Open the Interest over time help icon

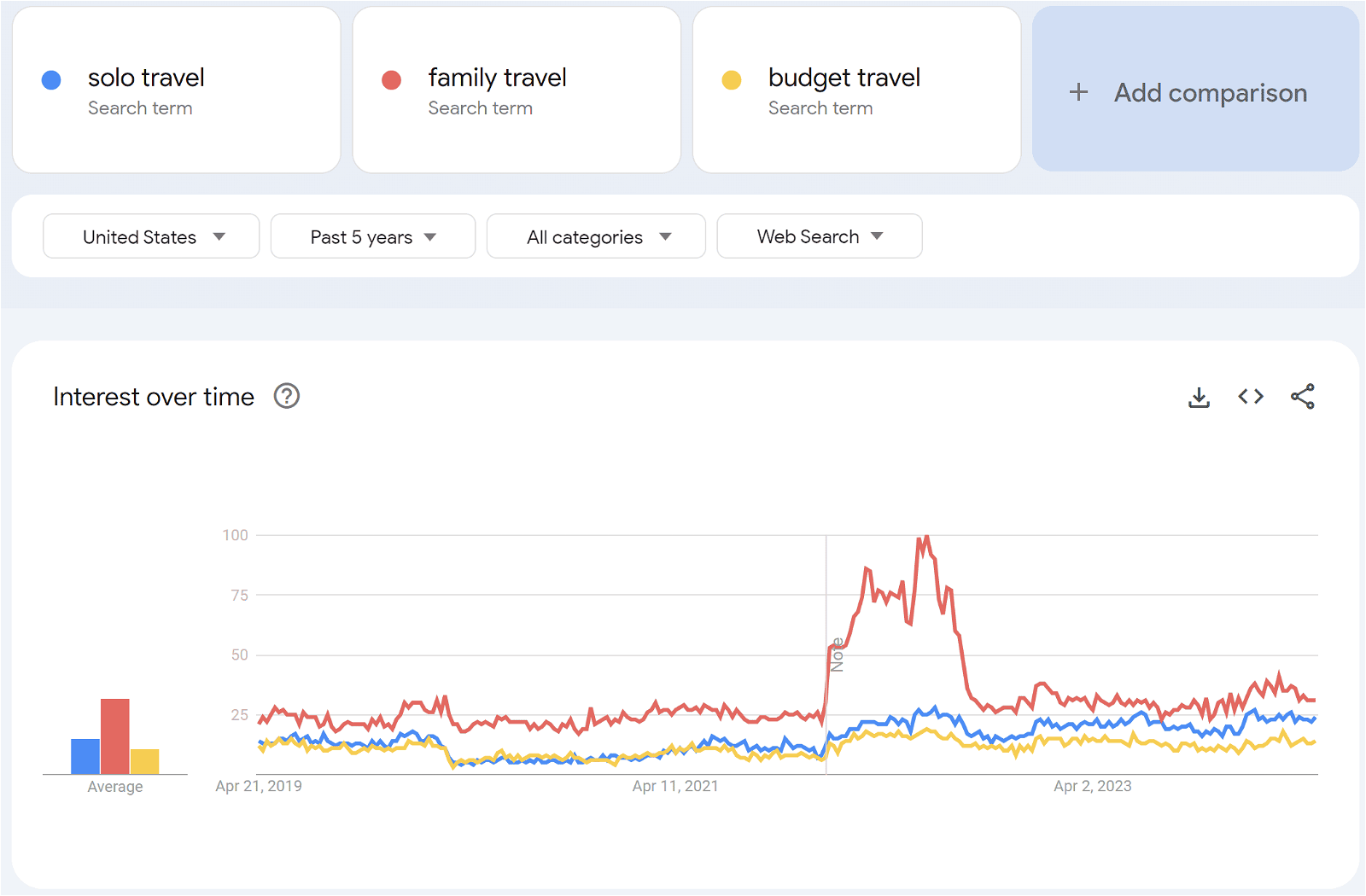click(286, 396)
